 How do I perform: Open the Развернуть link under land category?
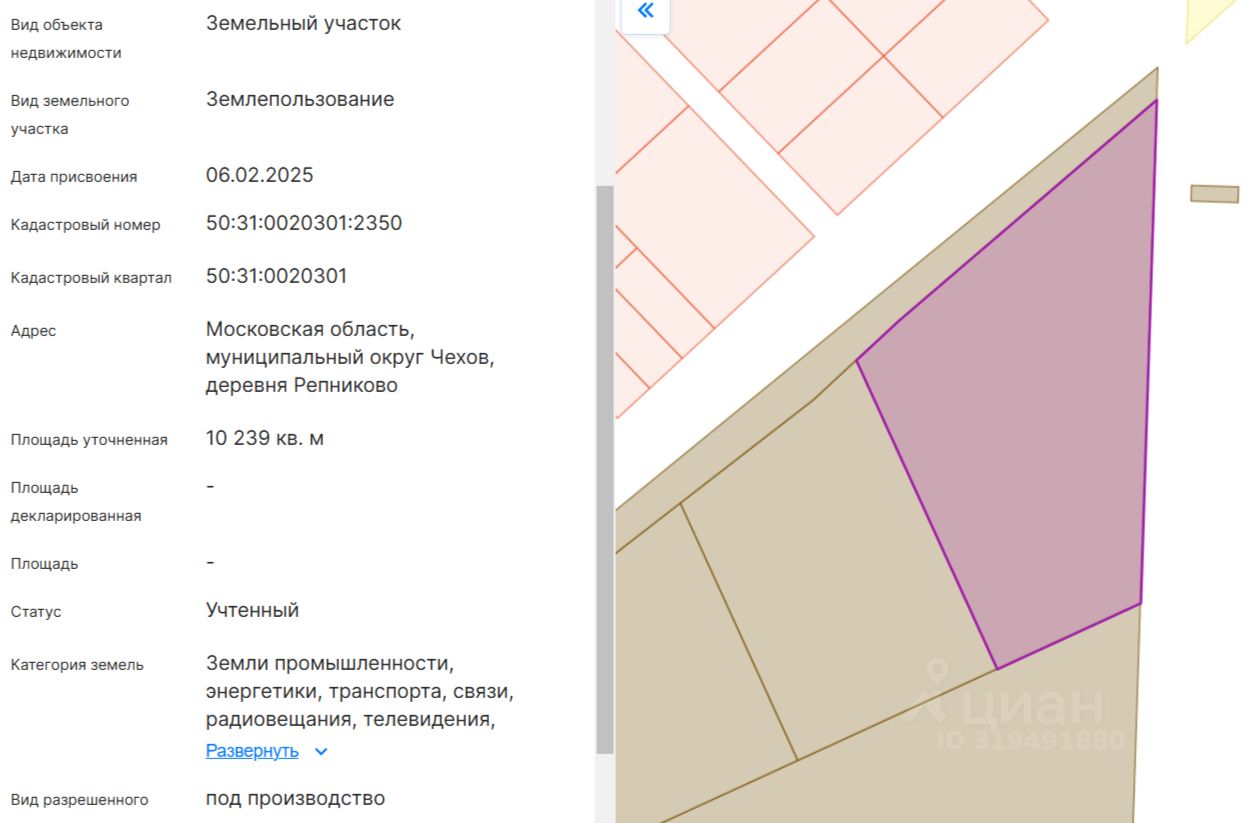252,751
